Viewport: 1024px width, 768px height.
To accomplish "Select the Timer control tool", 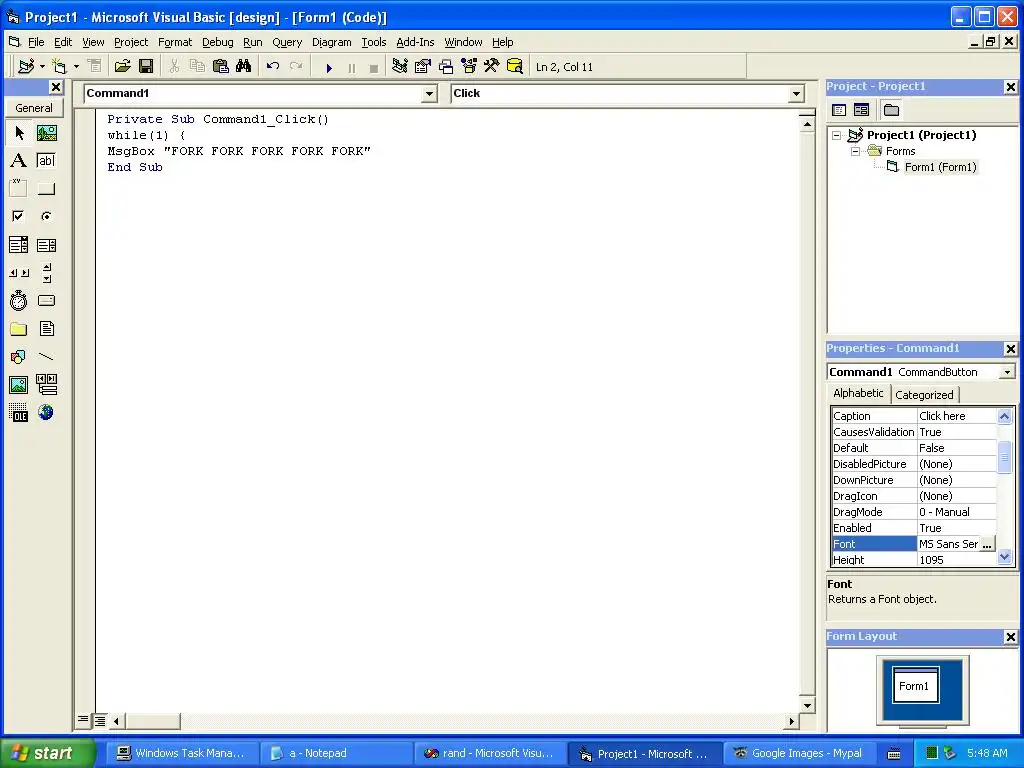I will 19,300.
